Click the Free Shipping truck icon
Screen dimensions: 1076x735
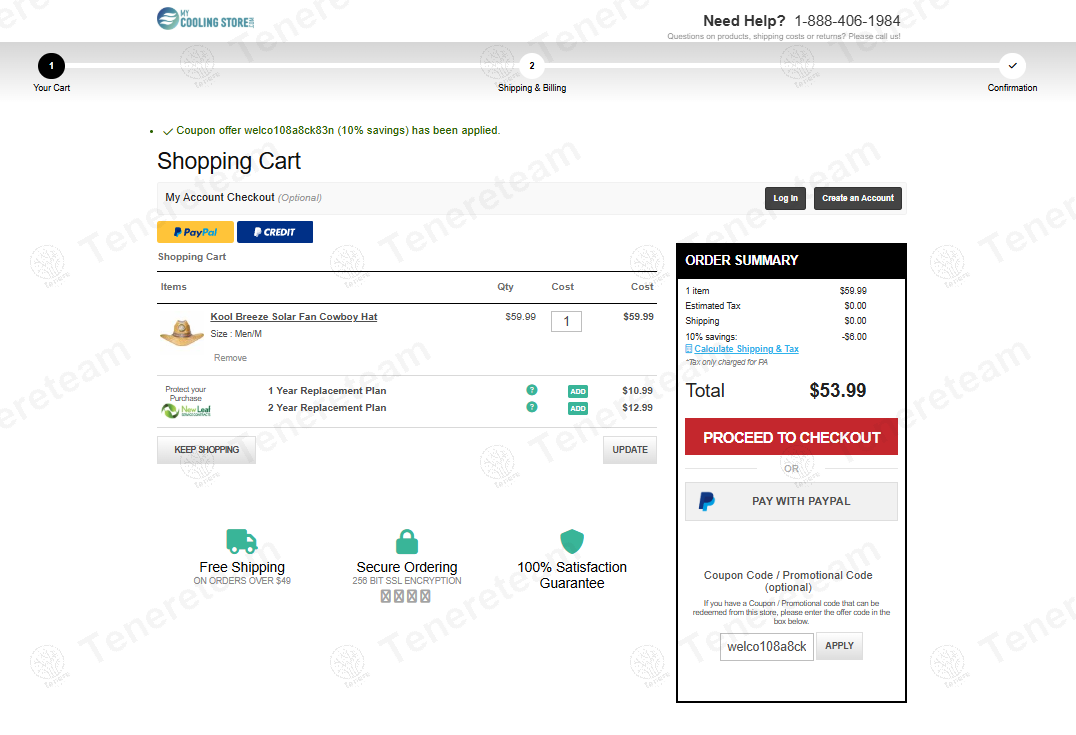coord(242,541)
